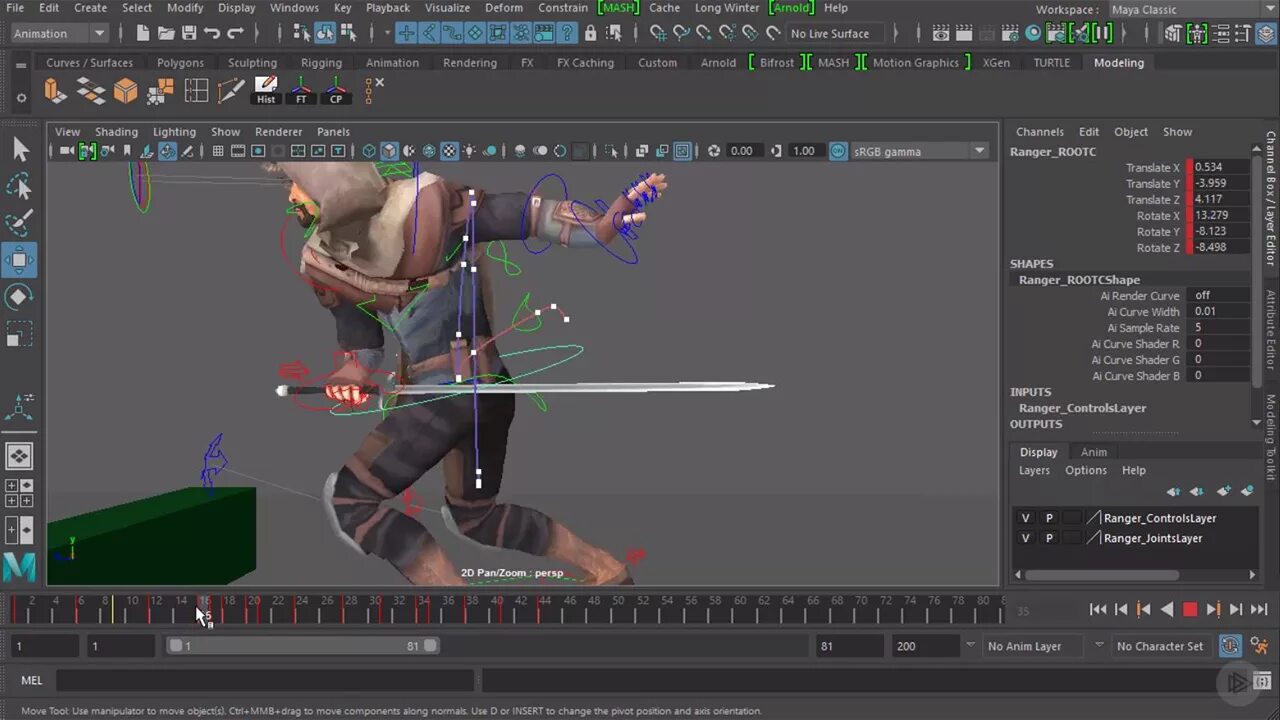This screenshot has height=720, width=1280.
Task: Open the viewport Shading menu
Action: [x=116, y=131]
